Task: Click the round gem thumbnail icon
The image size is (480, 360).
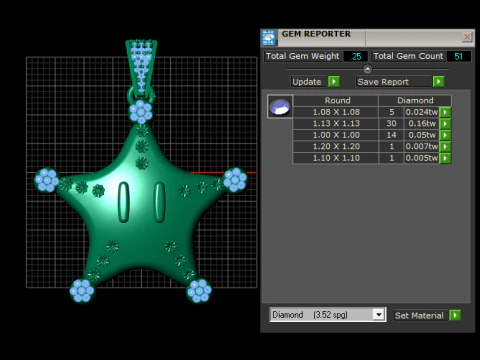Action: pyautogui.click(x=280, y=107)
